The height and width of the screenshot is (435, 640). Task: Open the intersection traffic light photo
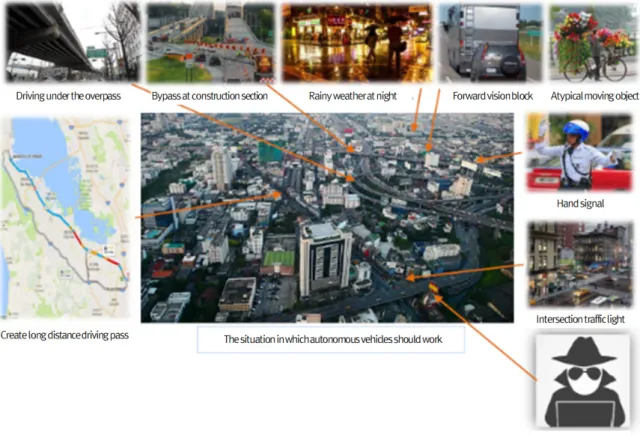pyautogui.click(x=580, y=264)
